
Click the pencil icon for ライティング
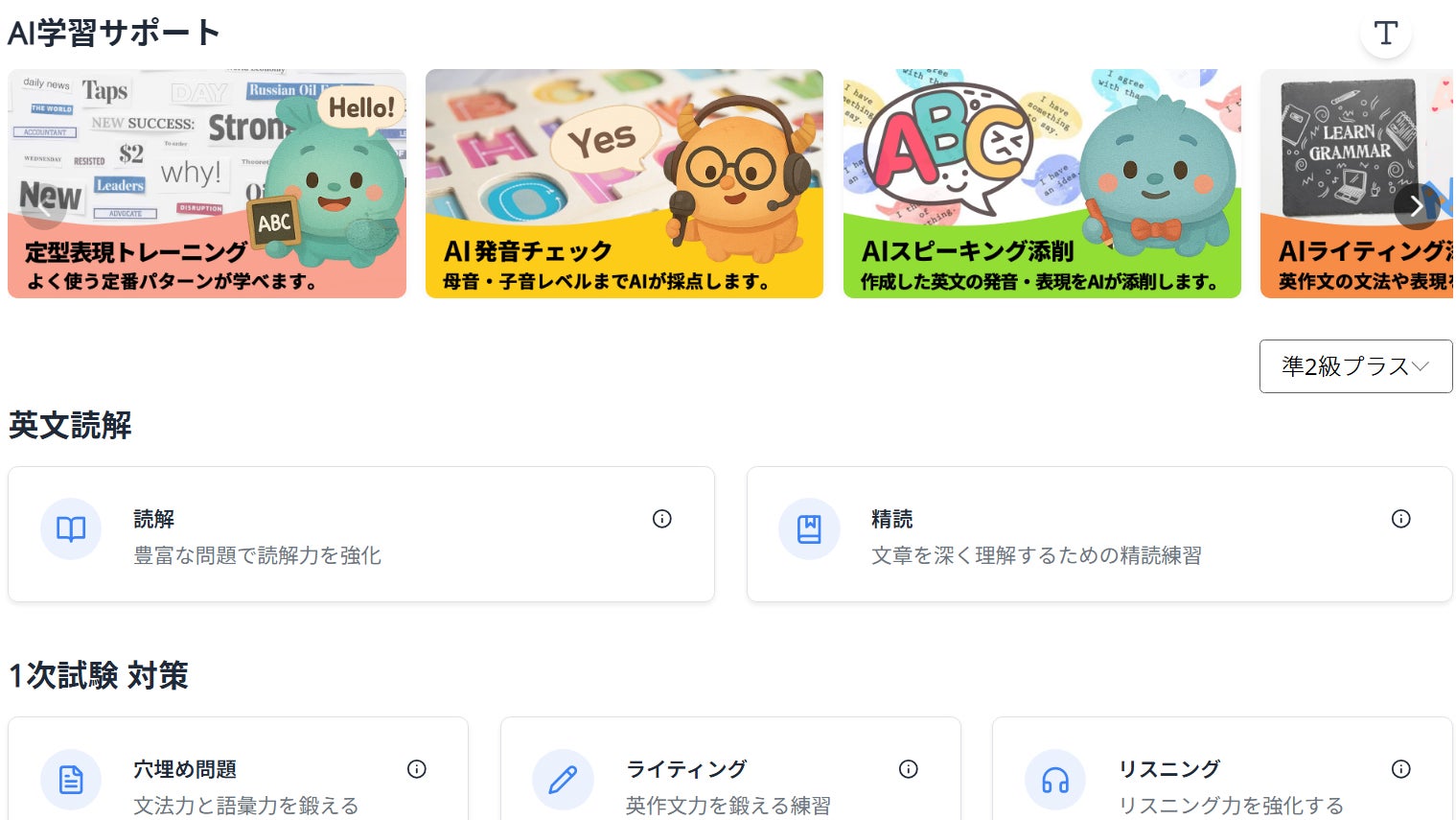coord(563,780)
